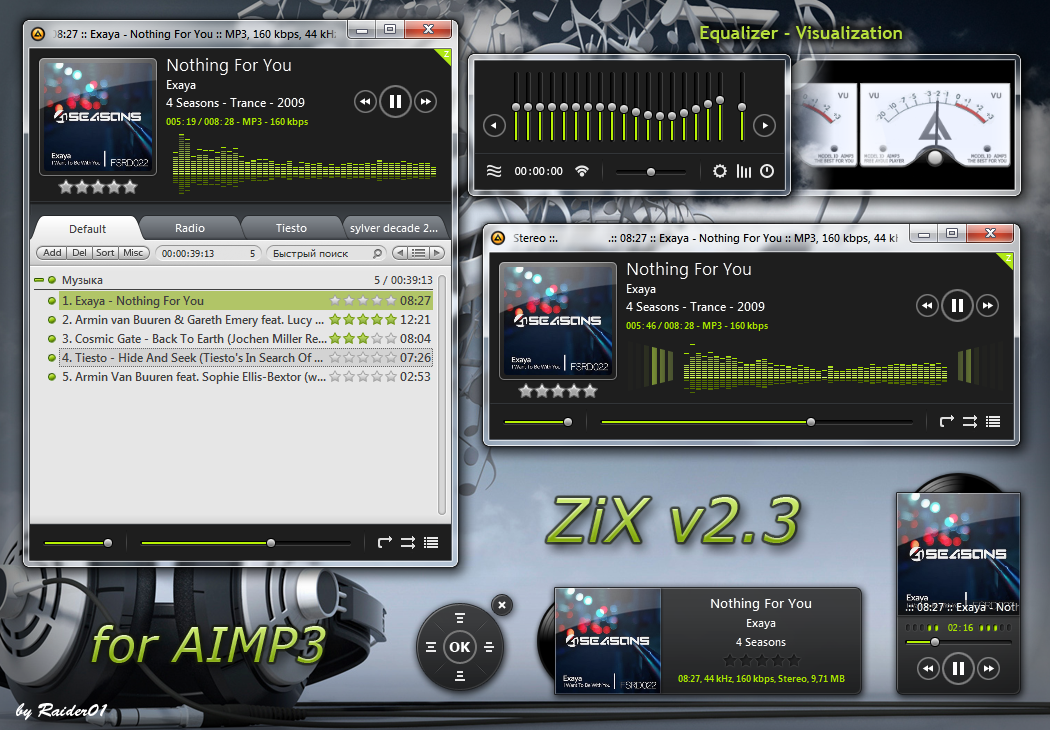Pause playback in the playlist window
Viewport: 1050px width, 730px height.
coord(395,102)
